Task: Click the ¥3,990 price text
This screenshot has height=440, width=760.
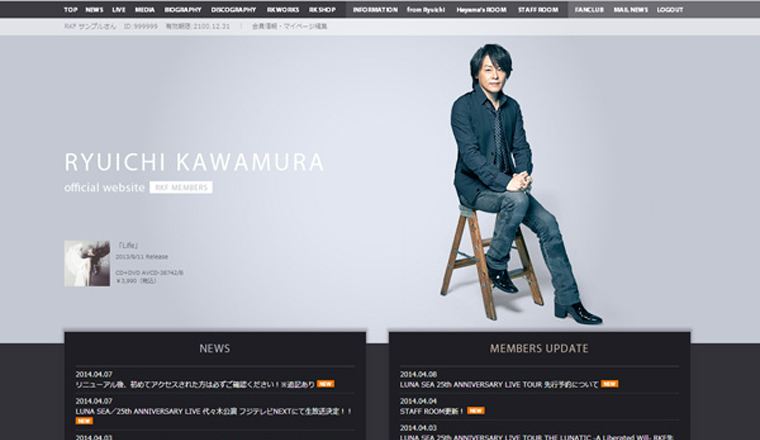Action: click(136, 281)
